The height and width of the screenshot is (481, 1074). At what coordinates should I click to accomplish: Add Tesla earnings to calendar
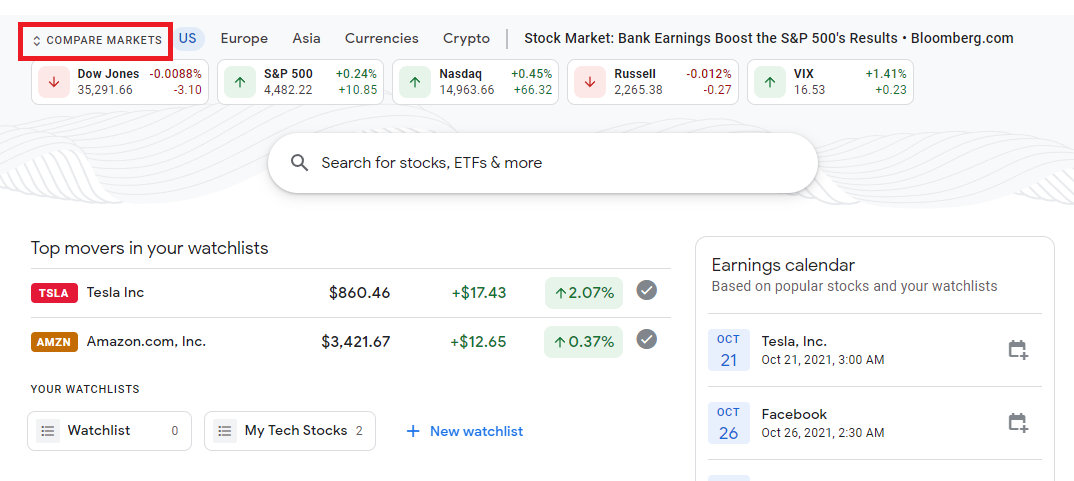click(1019, 350)
